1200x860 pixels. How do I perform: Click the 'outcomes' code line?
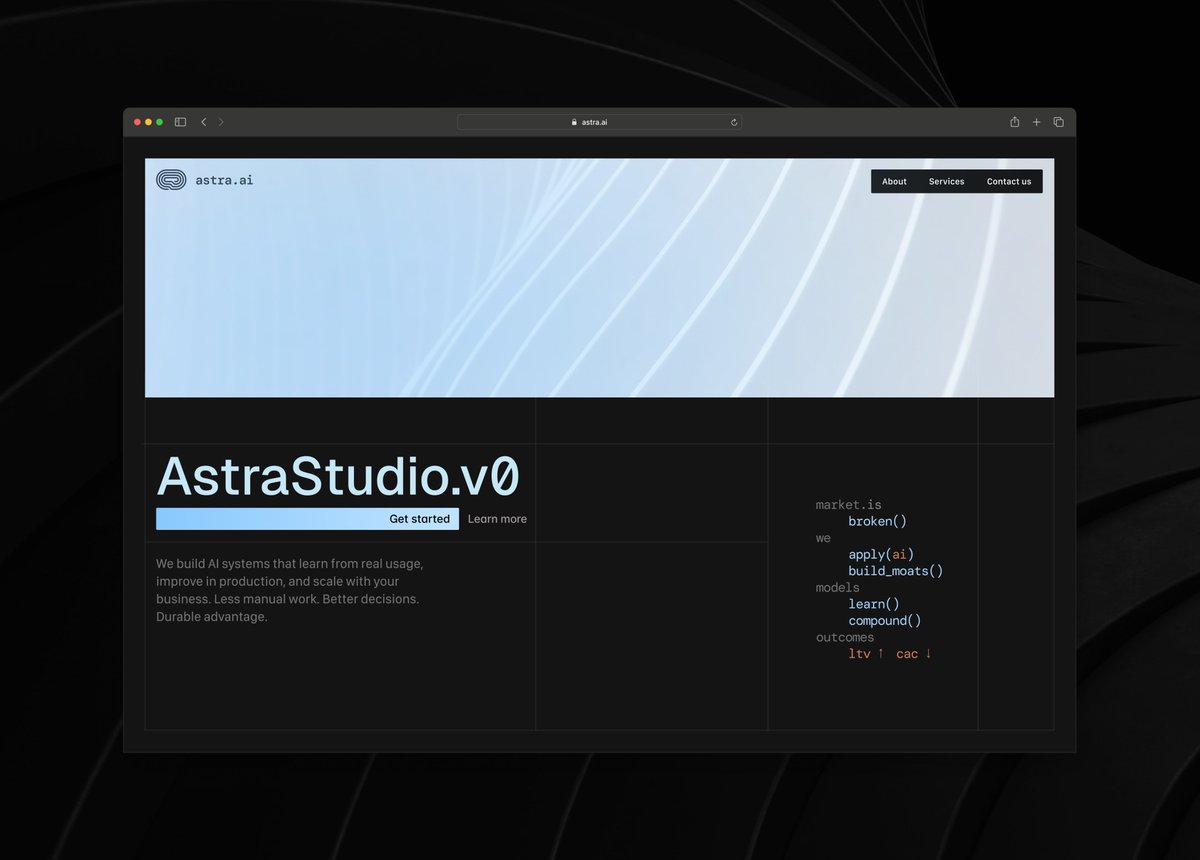pyautogui.click(x=845, y=637)
